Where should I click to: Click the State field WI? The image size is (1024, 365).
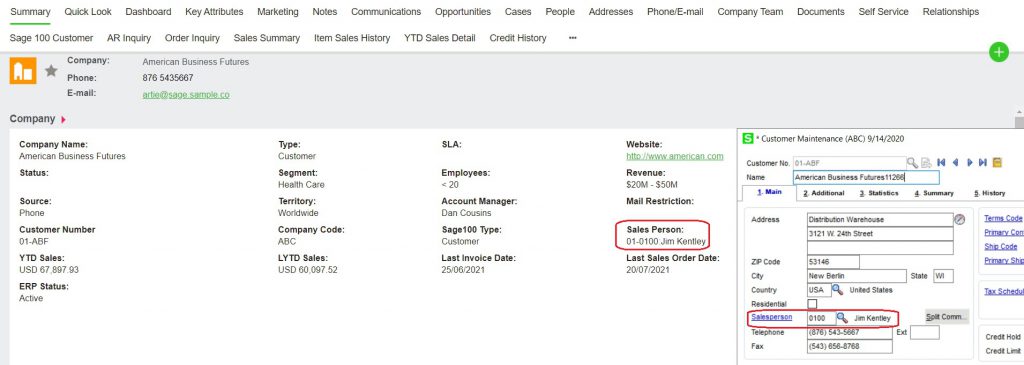(943, 276)
